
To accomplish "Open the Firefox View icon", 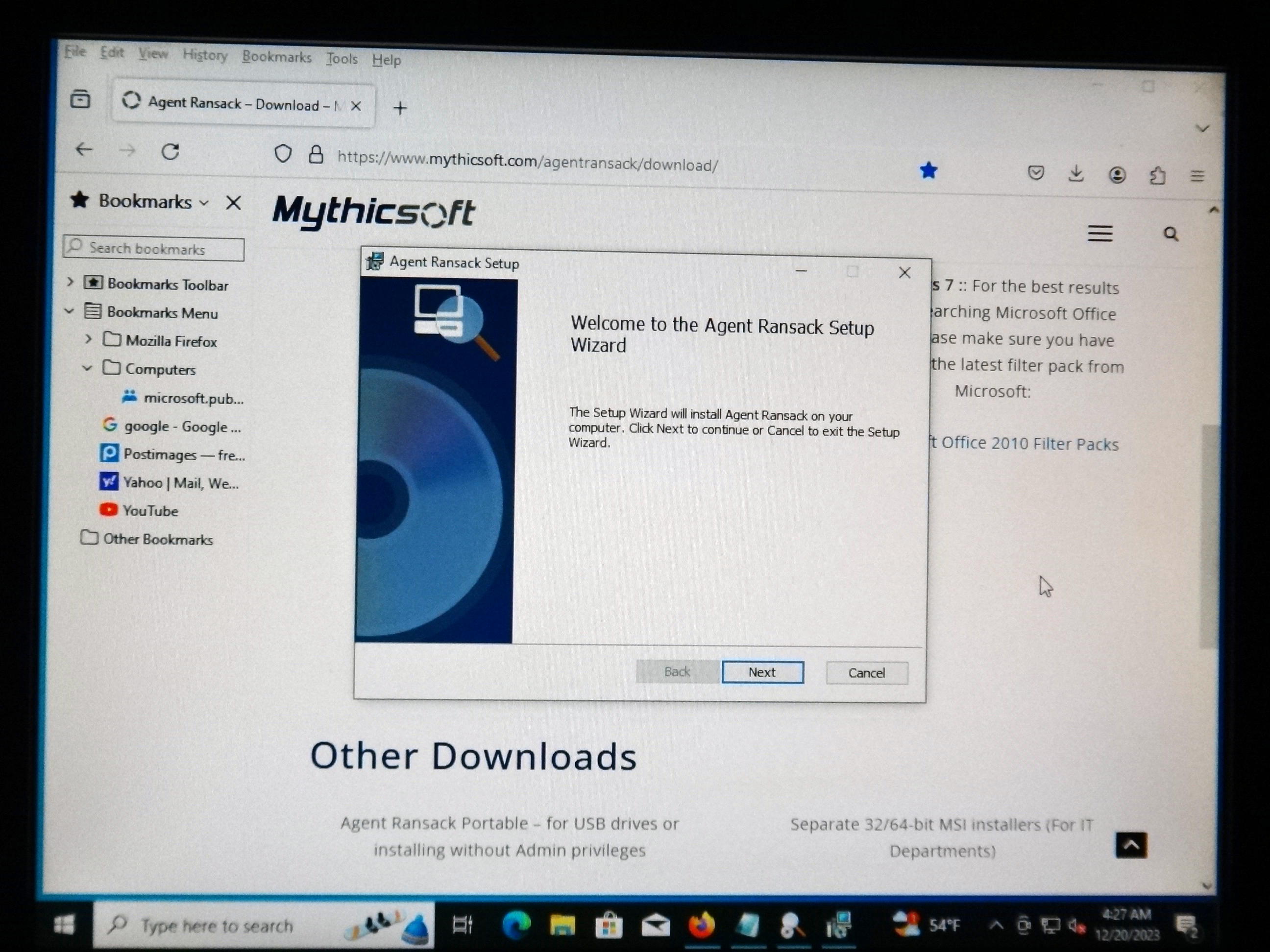I will (80, 99).
